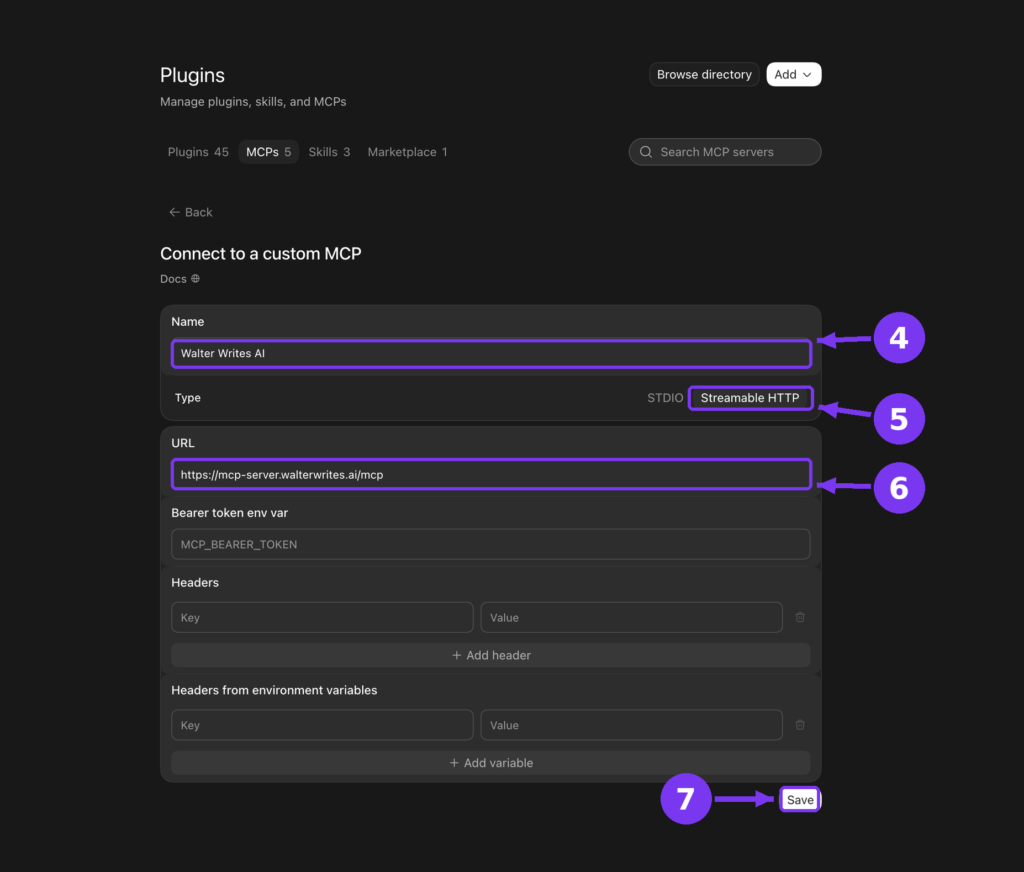This screenshot has height=872, width=1024.
Task: Focus environment variables Value field
Action: coord(632,725)
